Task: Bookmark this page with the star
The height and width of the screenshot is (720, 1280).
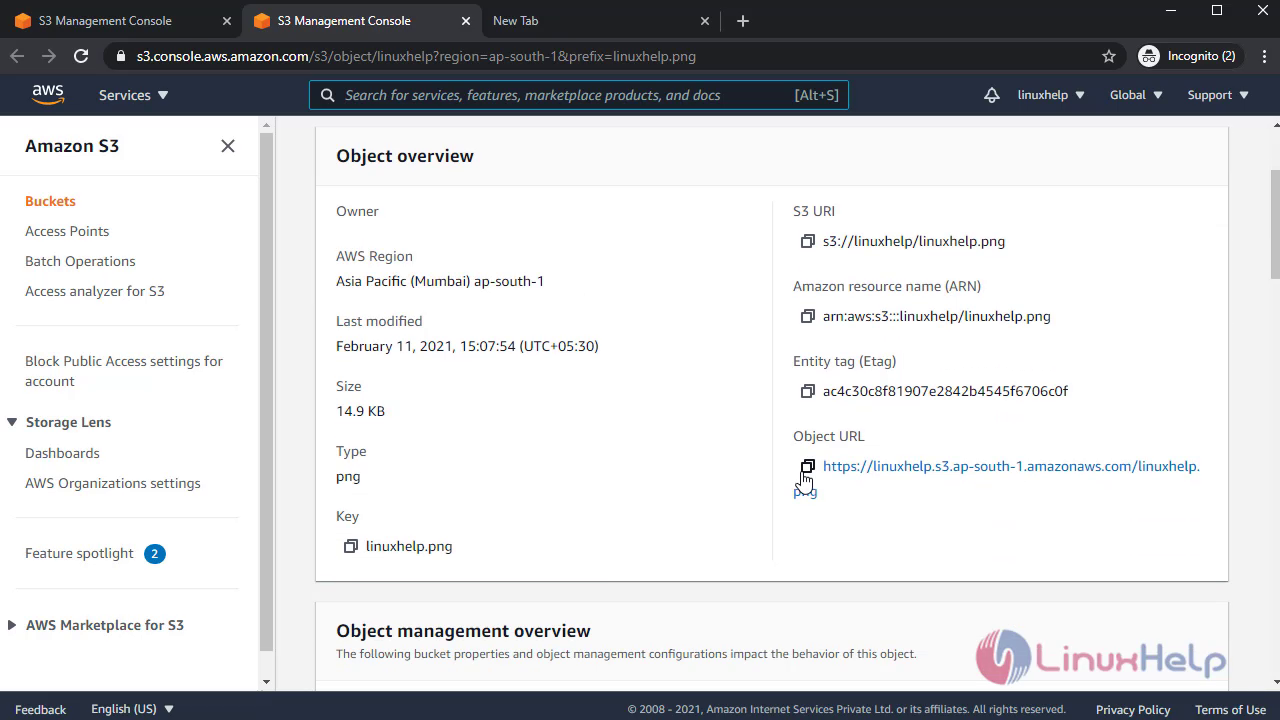Action: 1108,56
